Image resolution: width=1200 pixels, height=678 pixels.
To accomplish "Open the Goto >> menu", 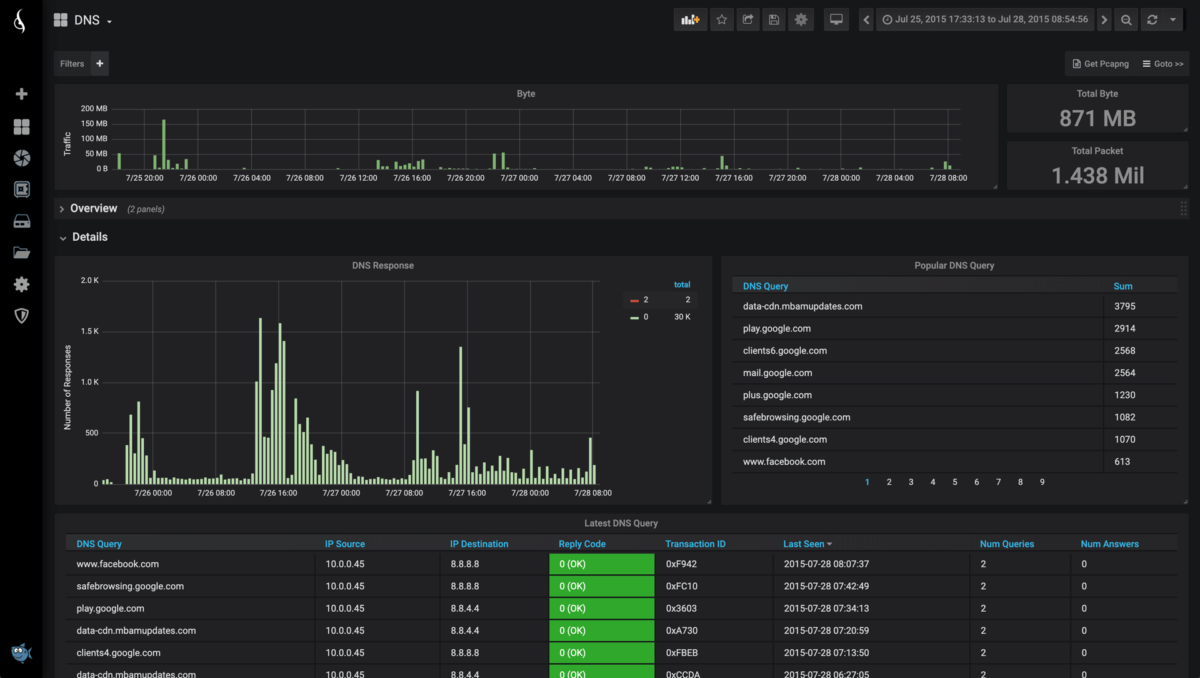I will click(1163, 64).
